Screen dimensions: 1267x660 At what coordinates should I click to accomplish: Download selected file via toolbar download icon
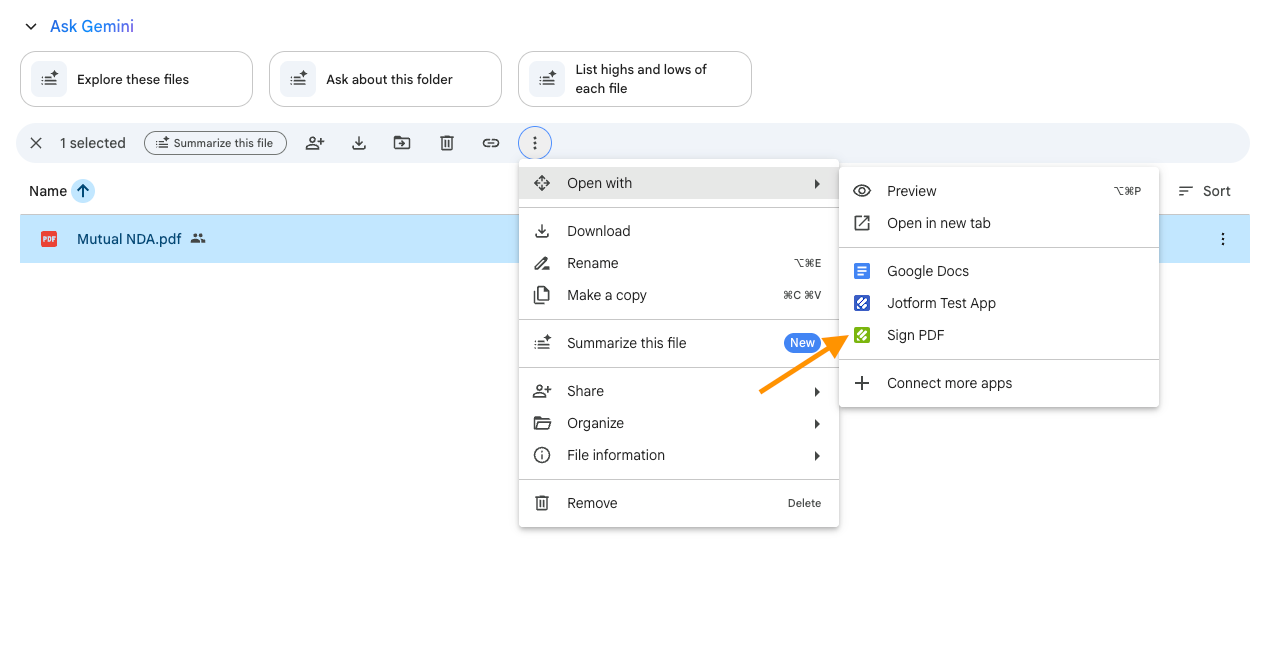[358, 143]
